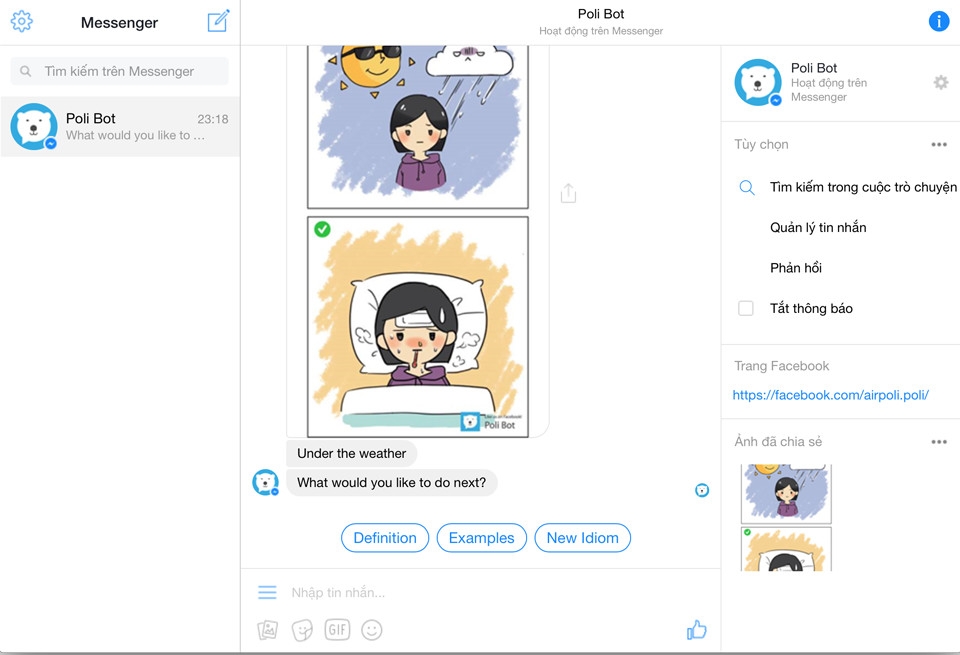Click the Under the weather message bubble
This screenshot has width=960, height=655.
pos(351,454)
